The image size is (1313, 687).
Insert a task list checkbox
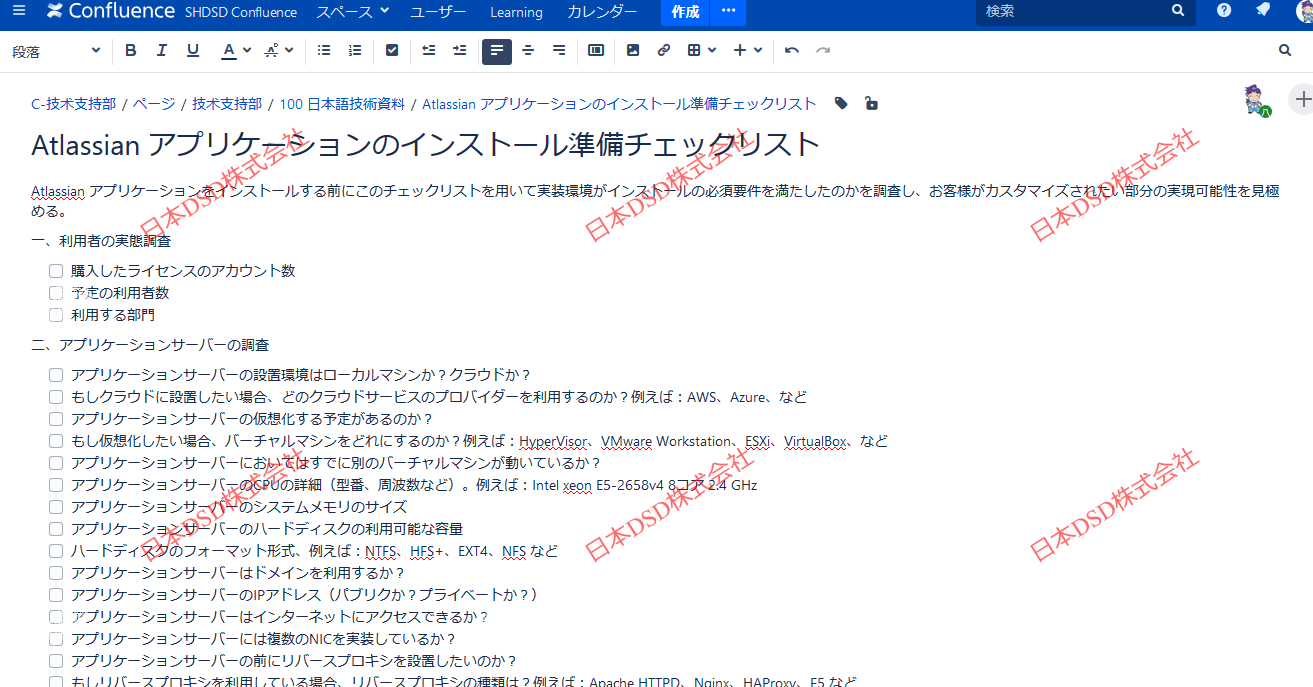pos(392,50)
